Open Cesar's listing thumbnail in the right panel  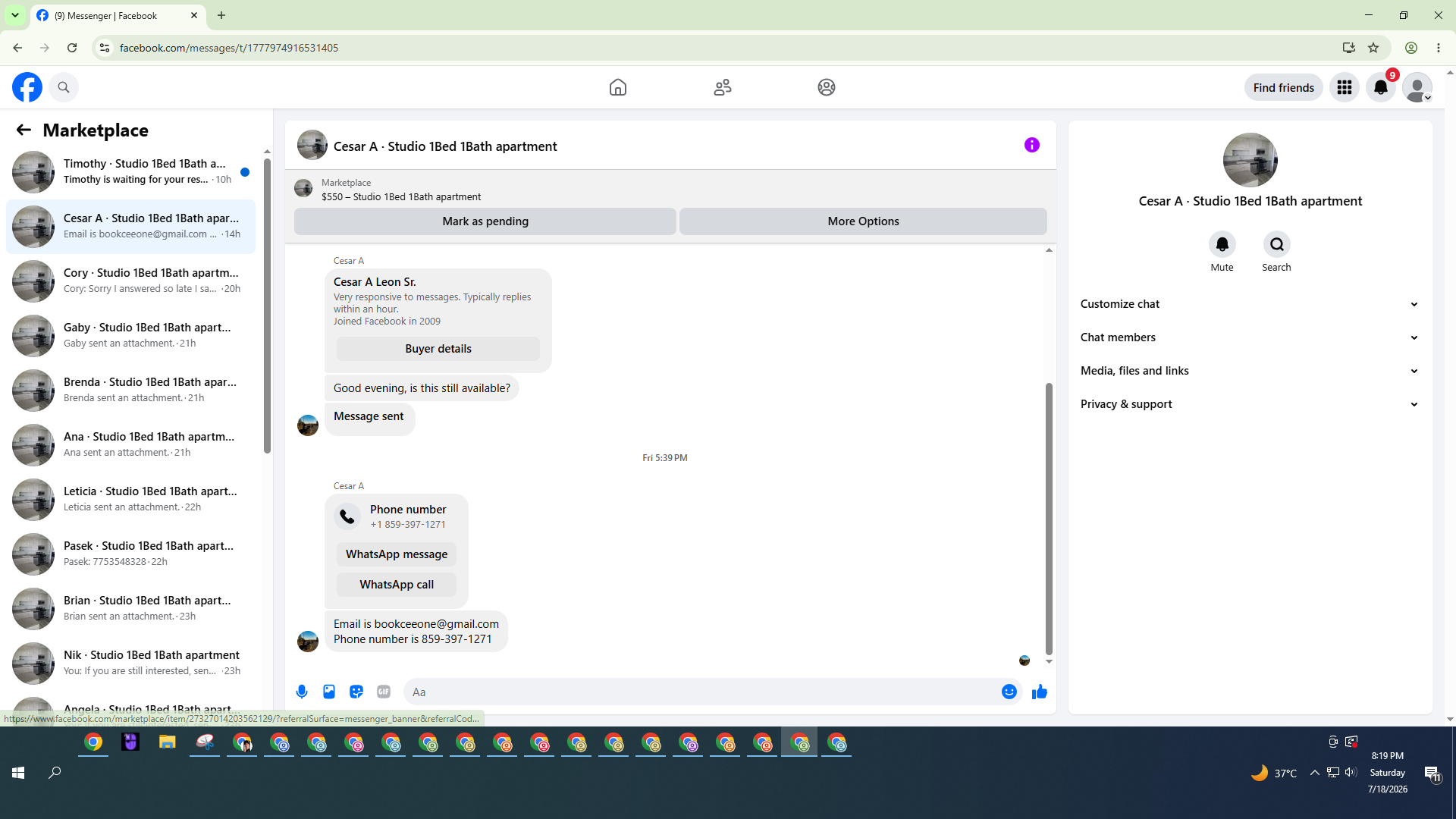(x=1250, y=160)
